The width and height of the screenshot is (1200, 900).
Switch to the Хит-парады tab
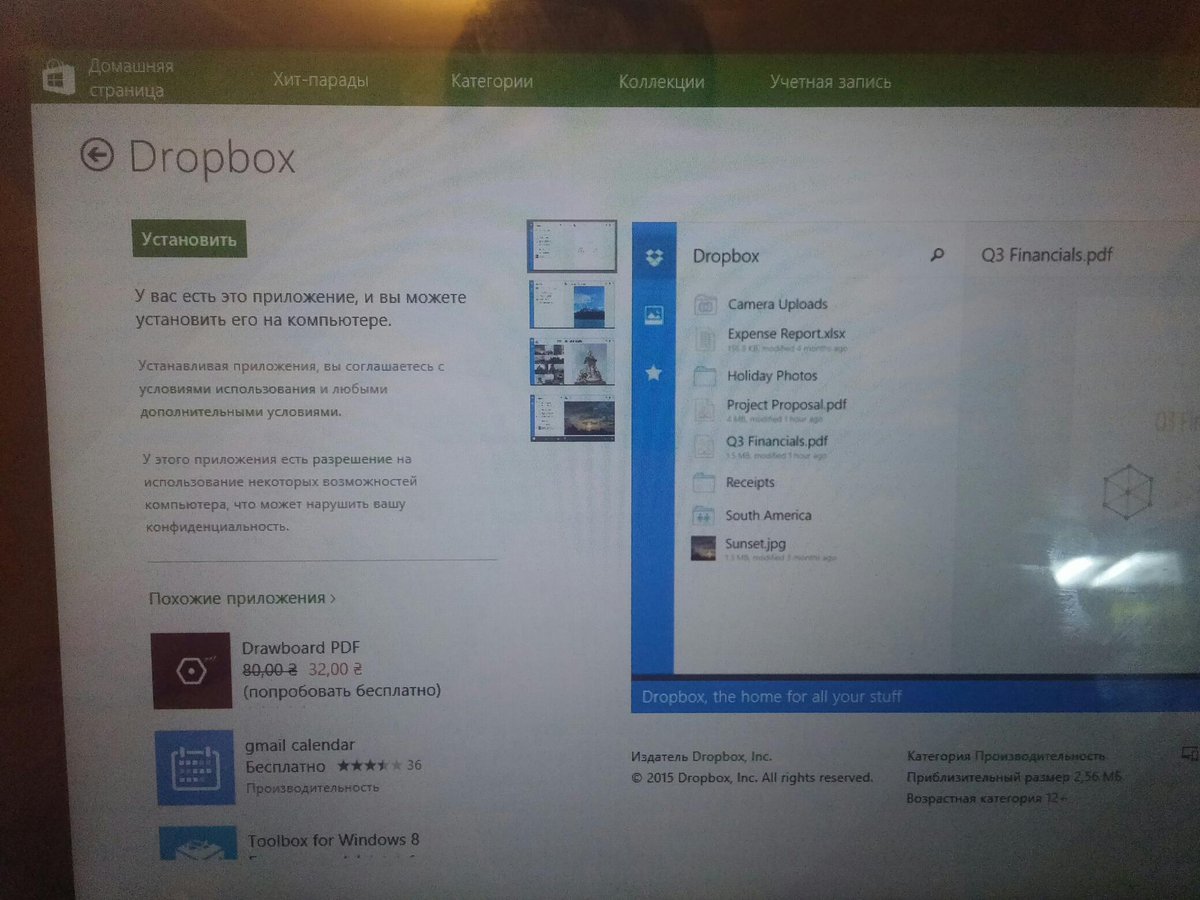coord(321,79)
